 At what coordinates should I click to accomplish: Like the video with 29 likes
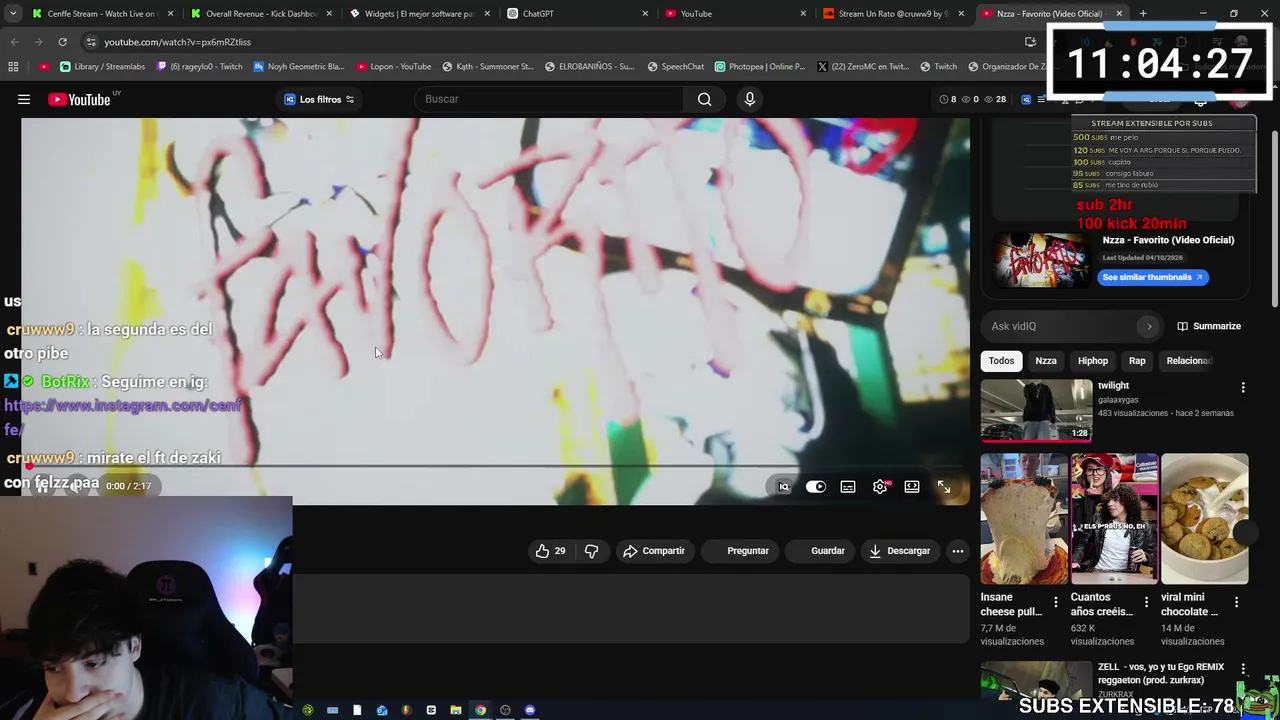[x=550, y=551]
